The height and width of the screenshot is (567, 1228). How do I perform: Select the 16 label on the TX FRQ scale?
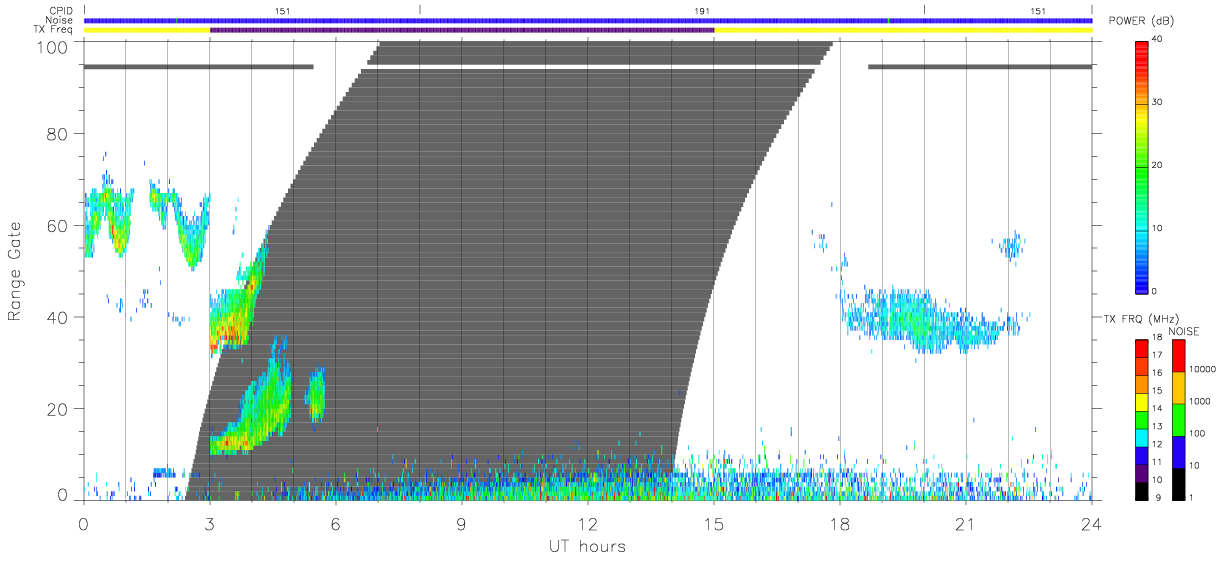click(1157, 373)
